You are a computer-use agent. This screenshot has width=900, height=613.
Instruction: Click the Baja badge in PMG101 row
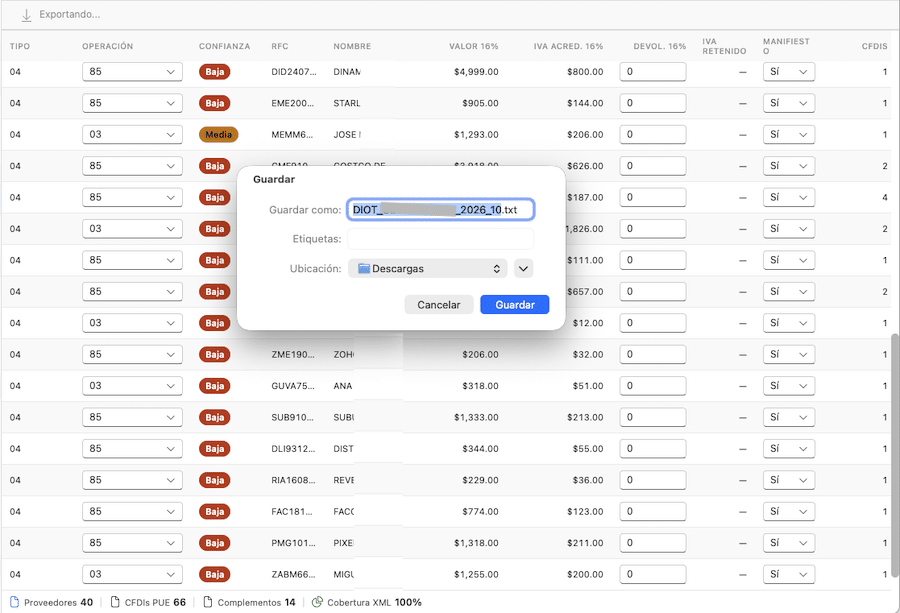tap(215, 543)
